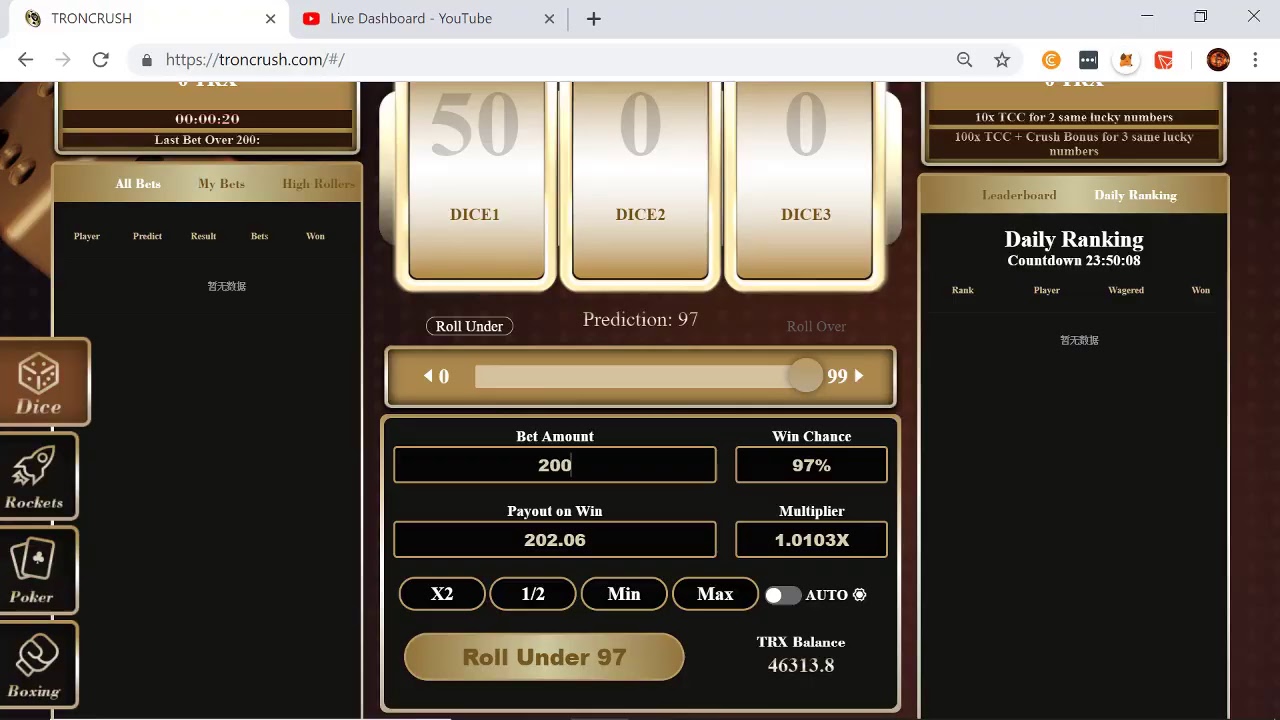Click the Predict column header
Viewport: 1280px width, 720px height.
pos(147,236)
